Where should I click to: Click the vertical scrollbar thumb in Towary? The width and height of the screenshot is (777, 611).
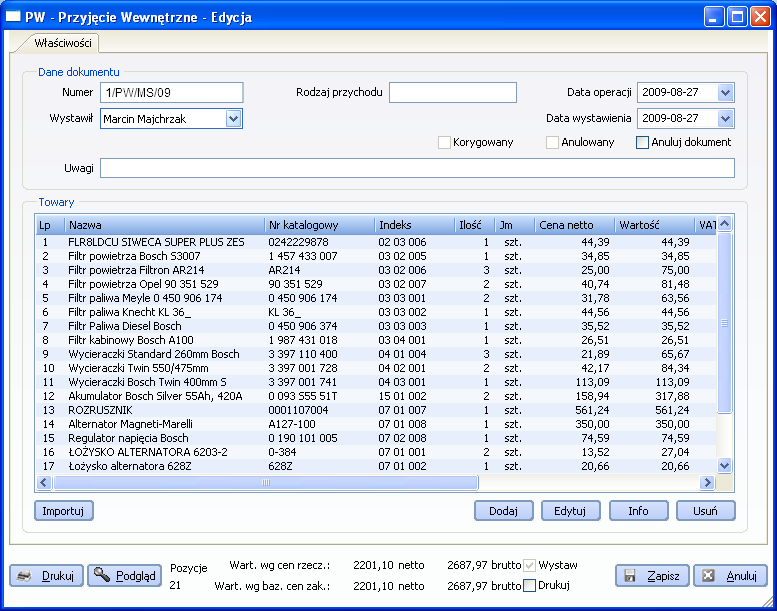click(724, 323)
